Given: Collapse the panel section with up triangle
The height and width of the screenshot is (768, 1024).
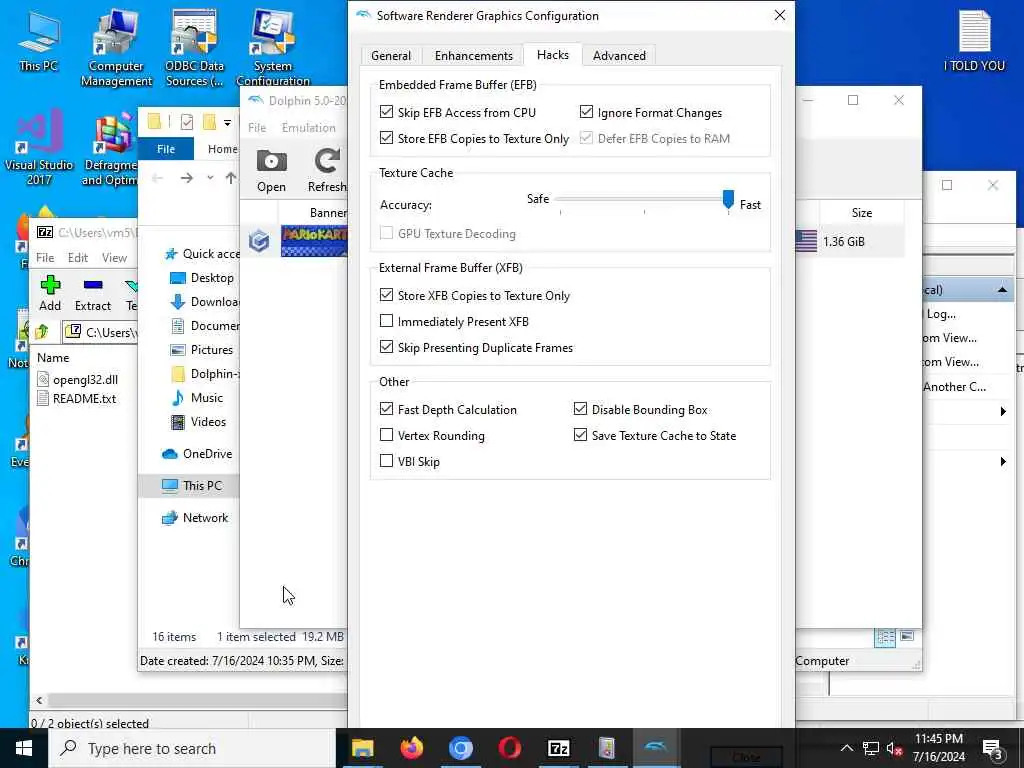Looking at the screenshot, I should 1002,289.
